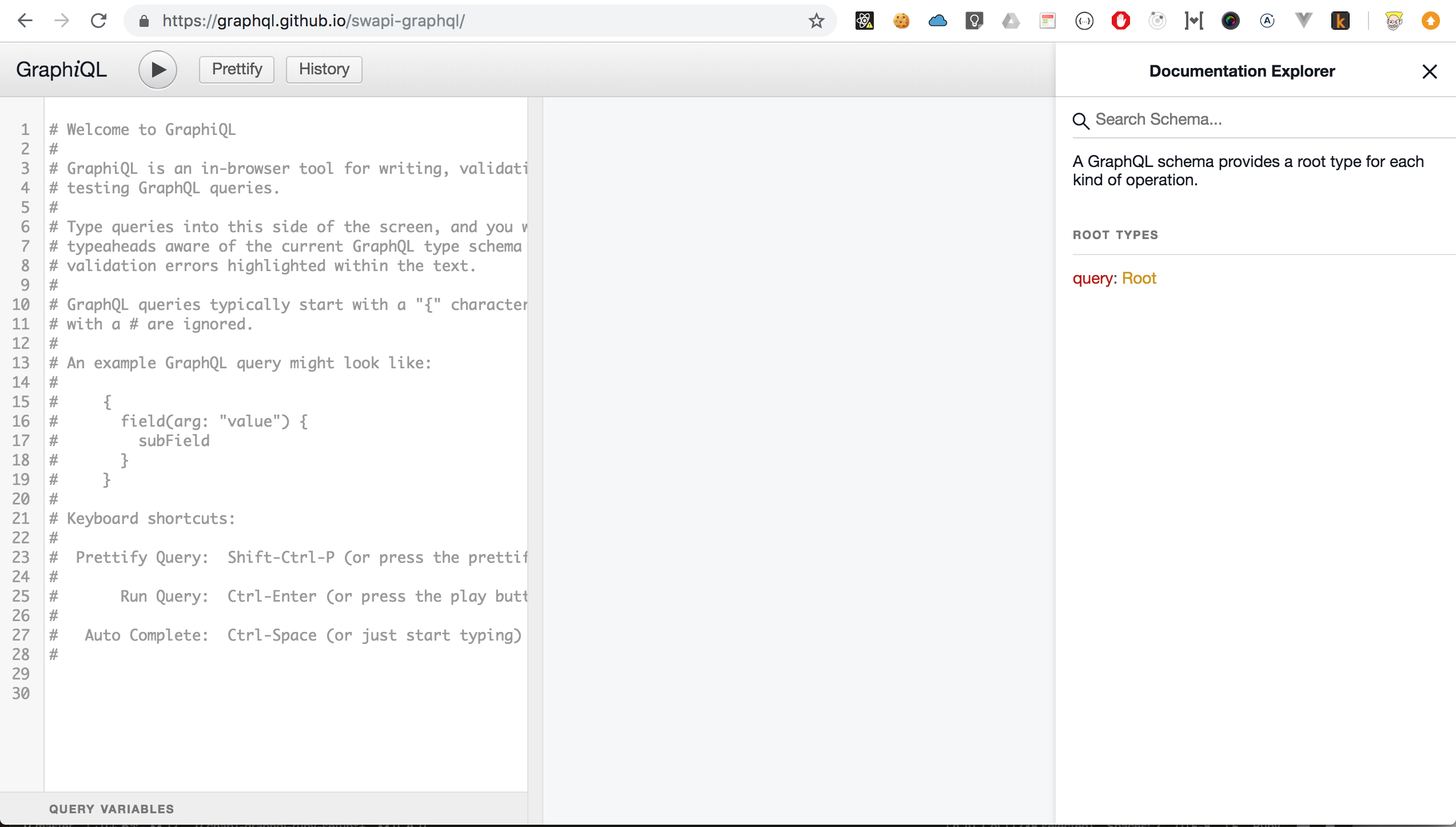Click the Documentation Explorer title
1456x827 pixels.
(x=1242, y=71)
